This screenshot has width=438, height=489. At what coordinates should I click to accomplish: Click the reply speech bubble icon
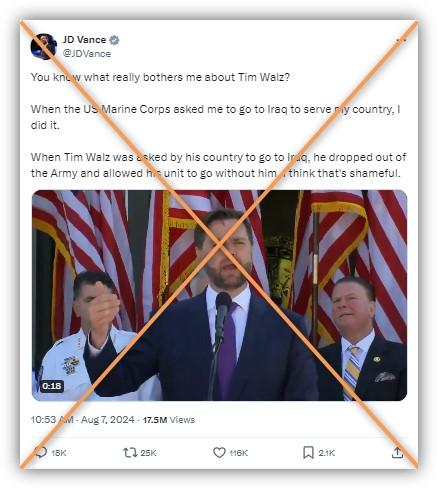[41, 452]
